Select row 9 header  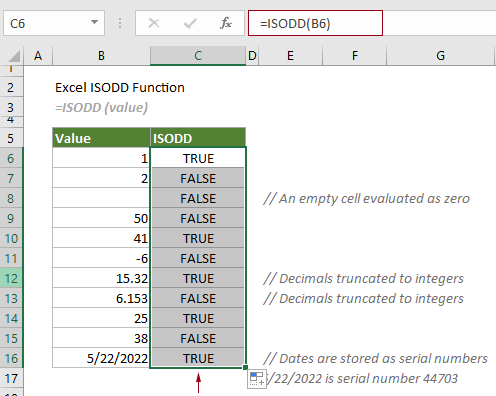[11, 218]
